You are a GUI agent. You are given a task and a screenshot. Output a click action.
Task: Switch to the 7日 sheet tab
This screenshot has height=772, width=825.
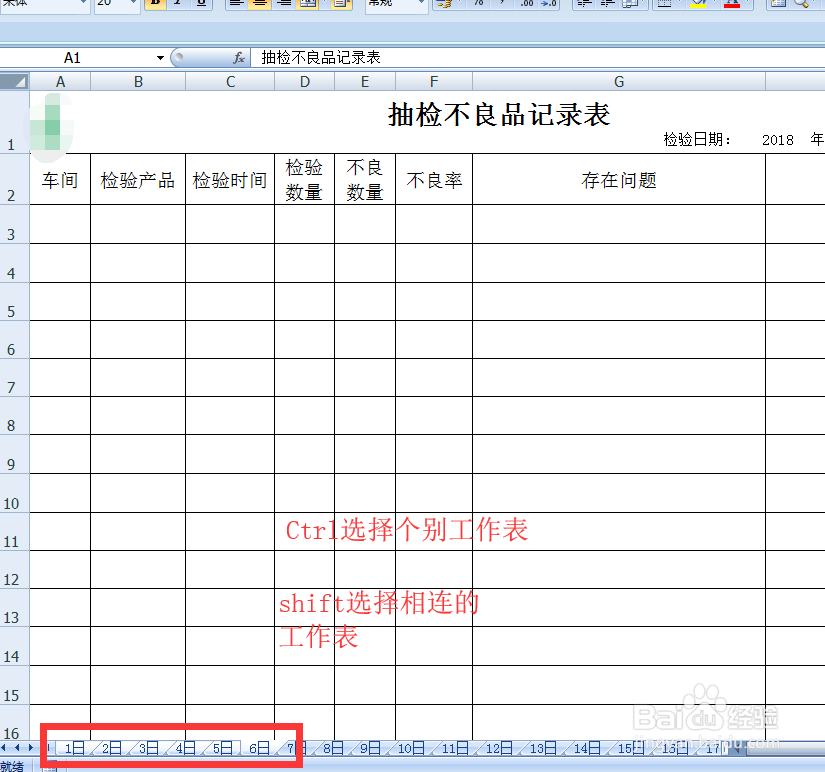tap(295, 746)
